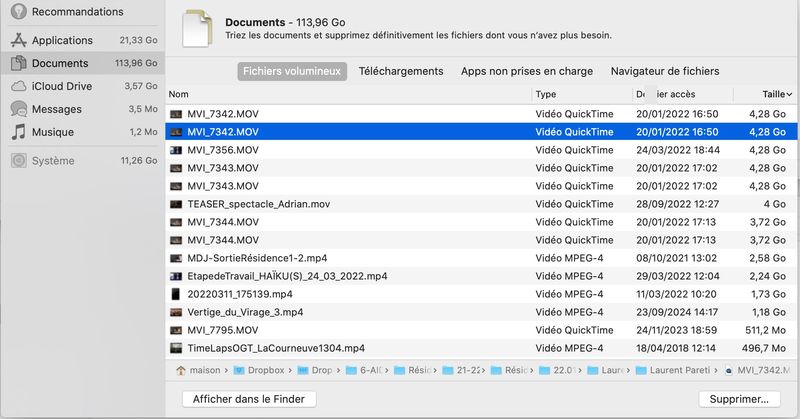This screenshot has width=800, height=419.
Task: Select the Messages bubble icon
Action: [19, 109]
